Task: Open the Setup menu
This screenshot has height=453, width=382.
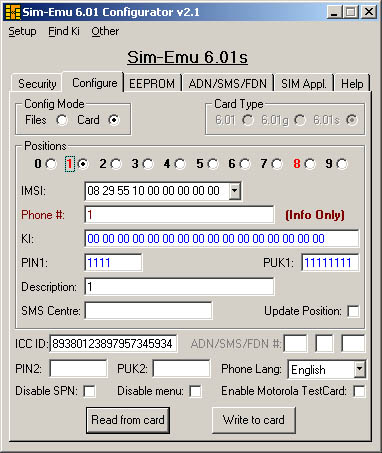Action: click(x=22, y=31)
